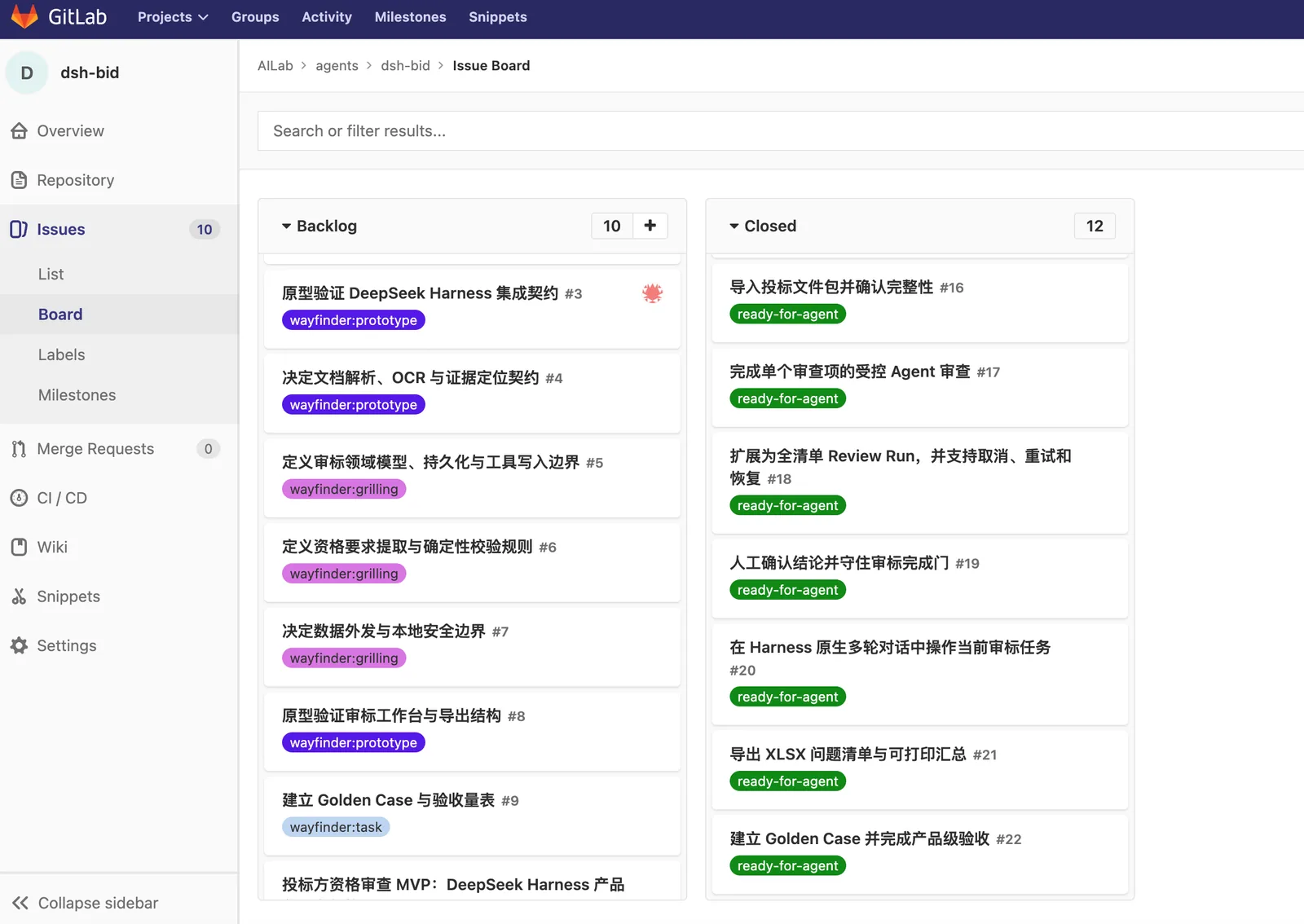
Task: Click wayfinder:grilling label on issue #7
Action: point(344,658)
